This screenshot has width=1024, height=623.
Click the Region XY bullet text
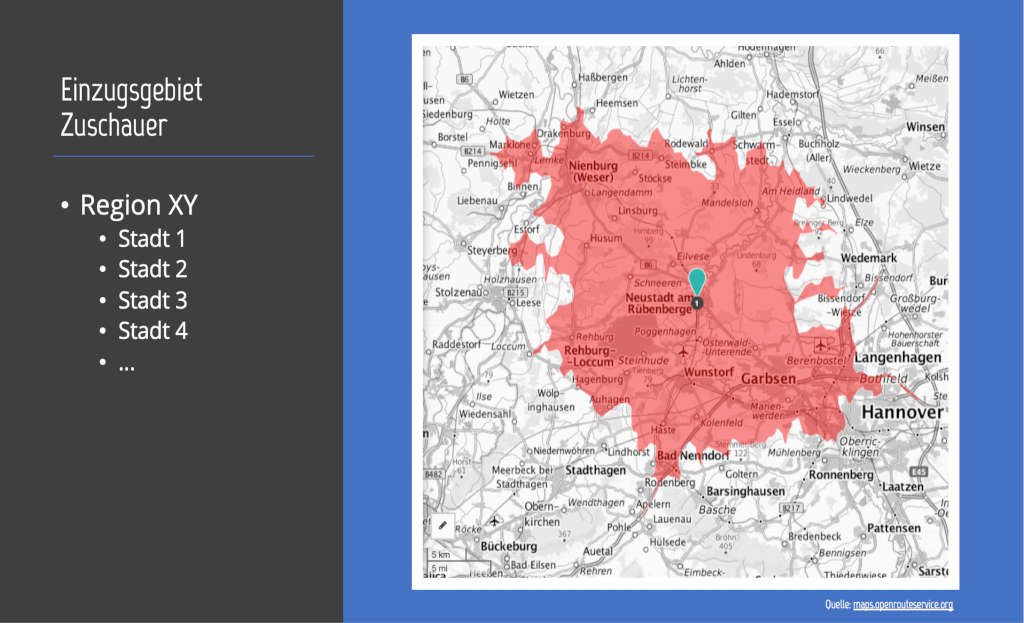tap(138, 205)
